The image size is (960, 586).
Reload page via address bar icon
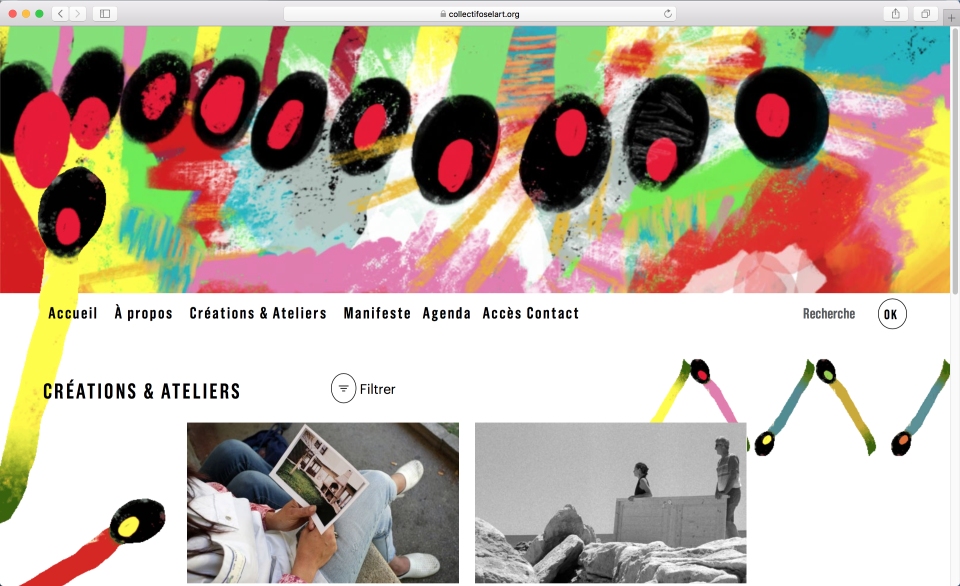(x=667, y=13)
